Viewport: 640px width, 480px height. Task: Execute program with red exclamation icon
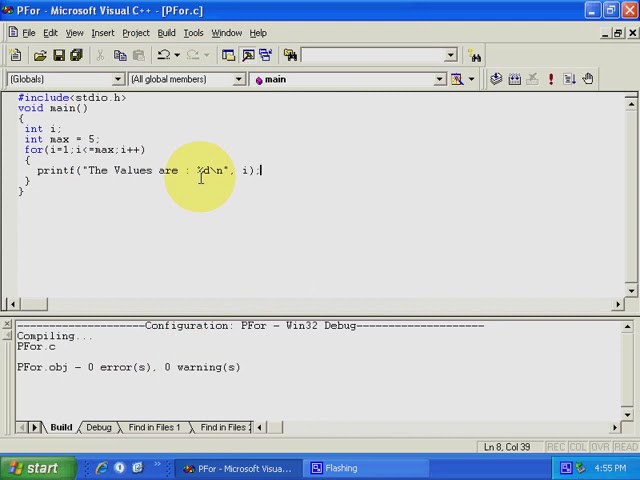tap(551, 79)
